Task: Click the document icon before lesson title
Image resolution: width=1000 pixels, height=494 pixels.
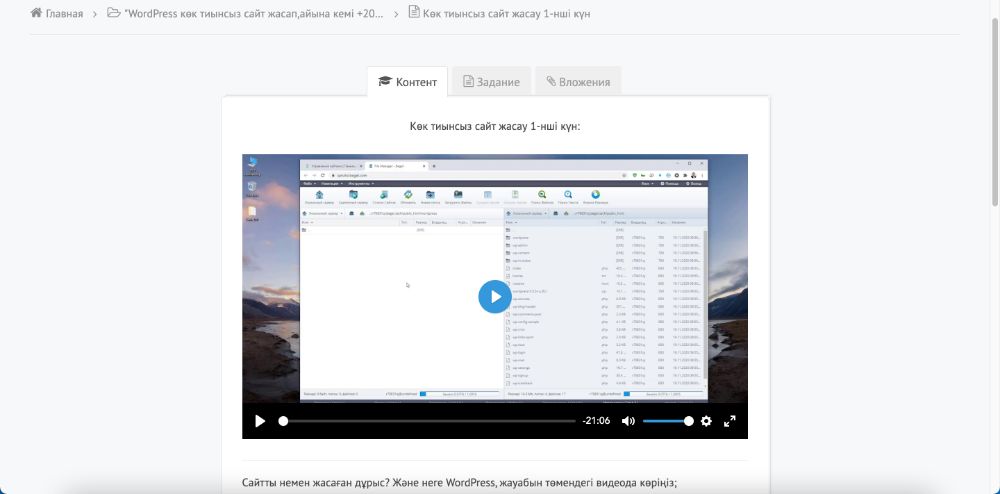Action: 414,13
